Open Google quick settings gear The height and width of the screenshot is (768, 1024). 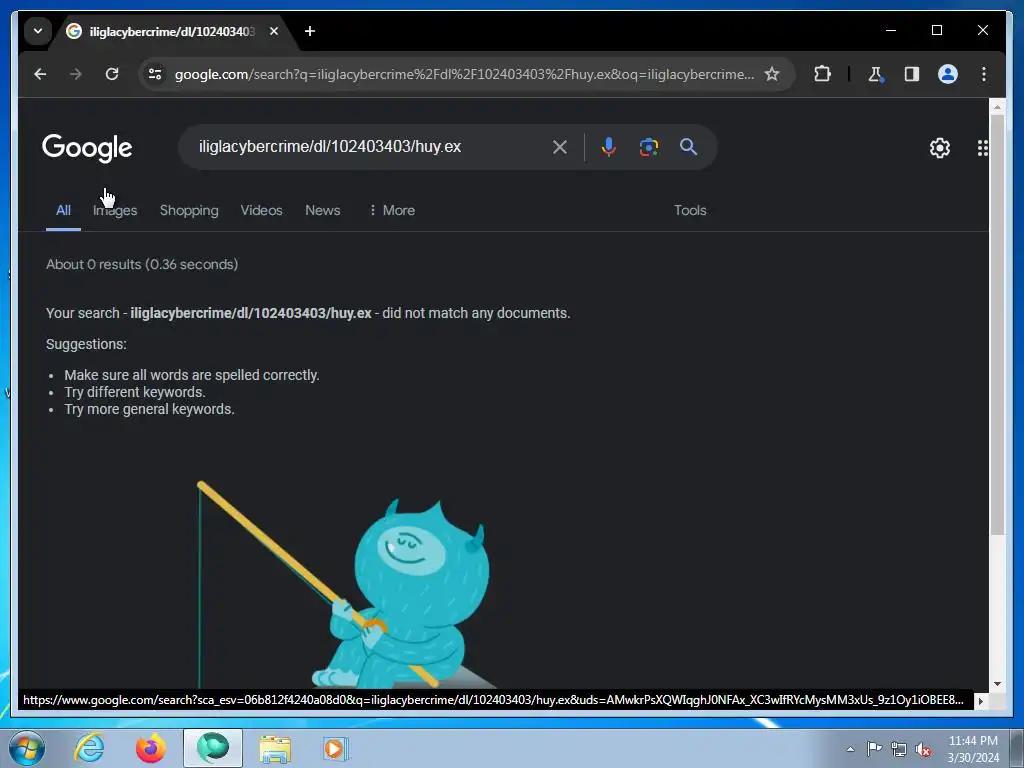tap(940, 148)
